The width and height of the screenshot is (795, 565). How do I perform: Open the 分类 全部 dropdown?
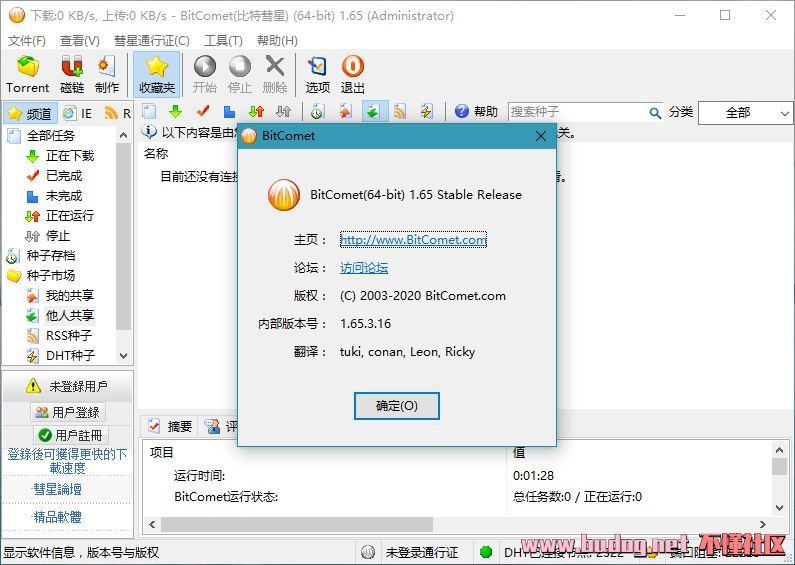pyautogui.click(x=745, y=113)
